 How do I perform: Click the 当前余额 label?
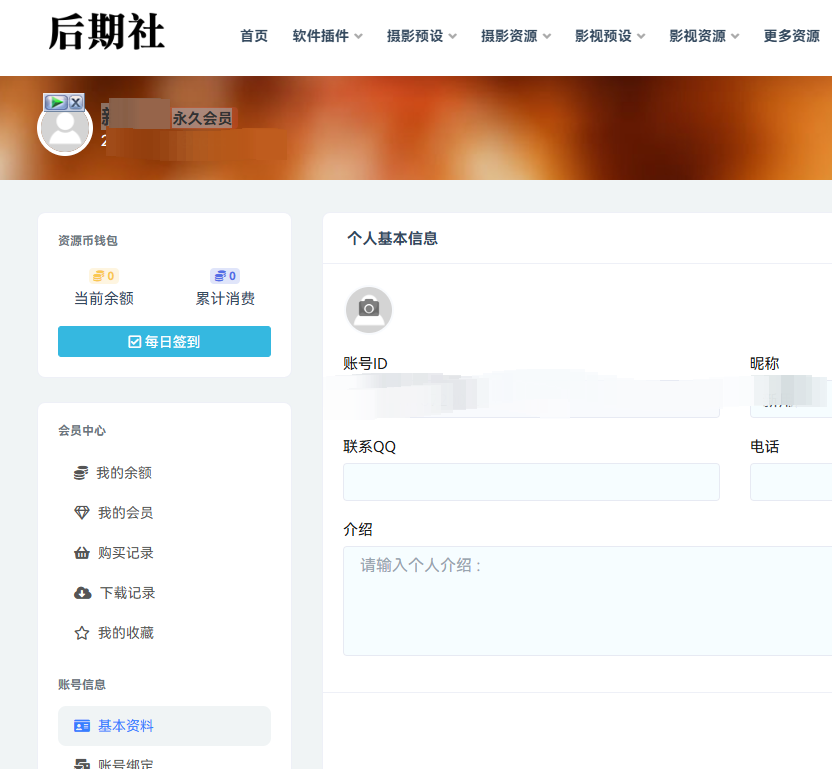104,298
